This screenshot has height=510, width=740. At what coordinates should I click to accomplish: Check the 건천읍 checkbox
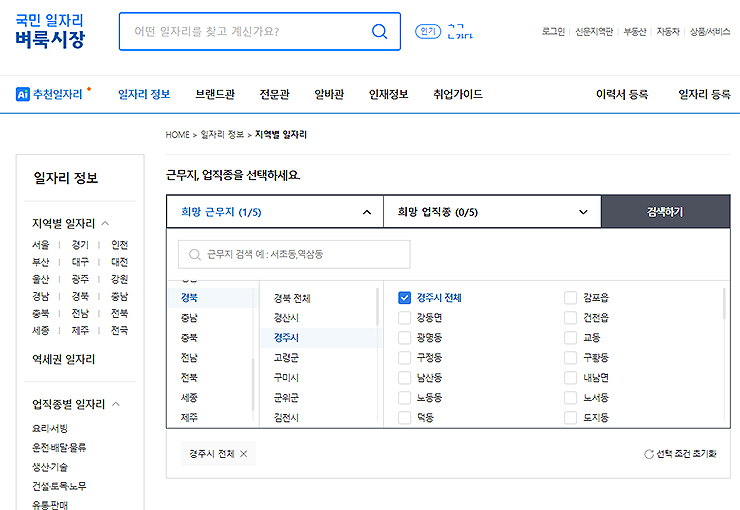(571, 318)
